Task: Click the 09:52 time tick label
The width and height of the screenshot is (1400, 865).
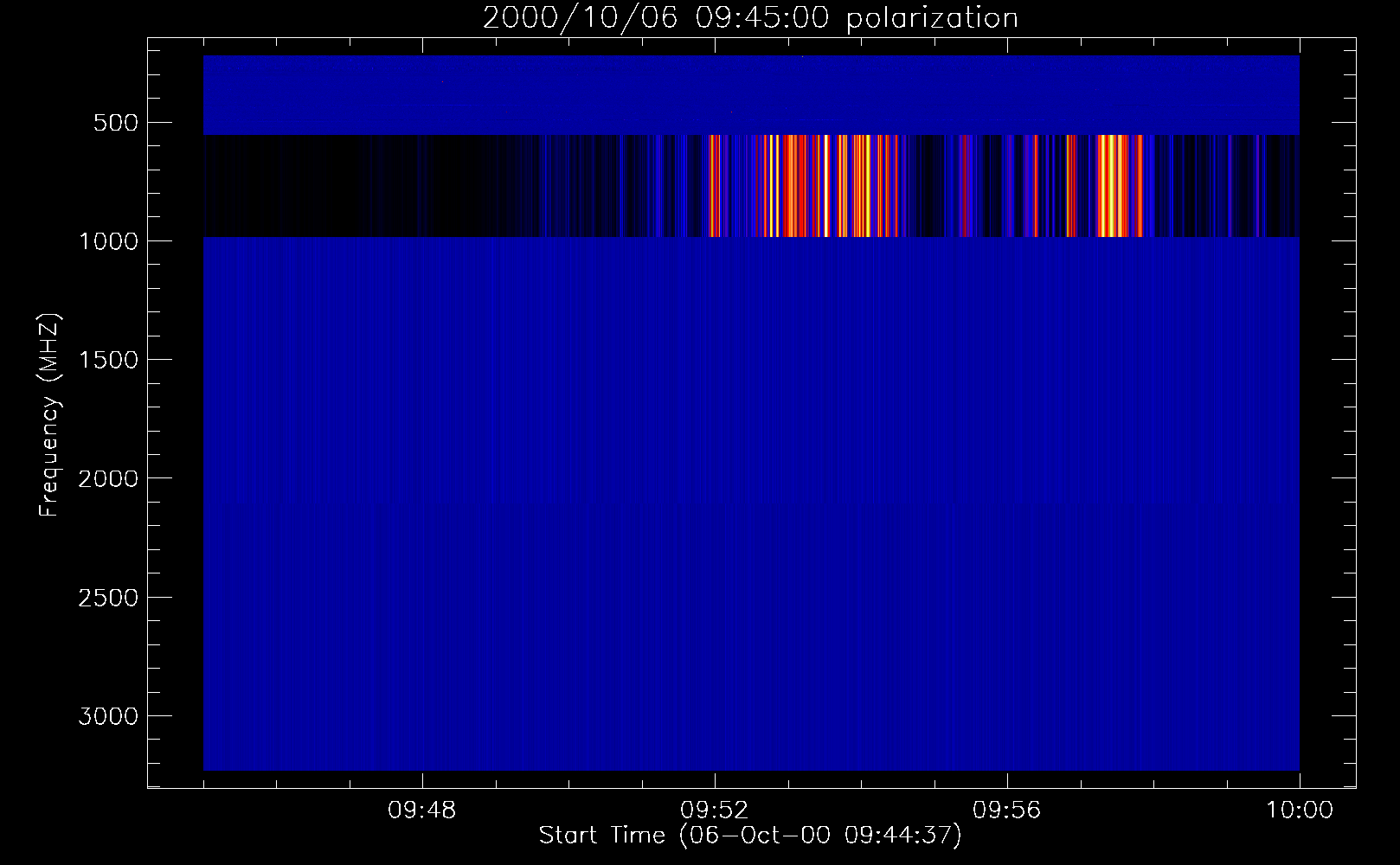Action: tap(715, 811)
